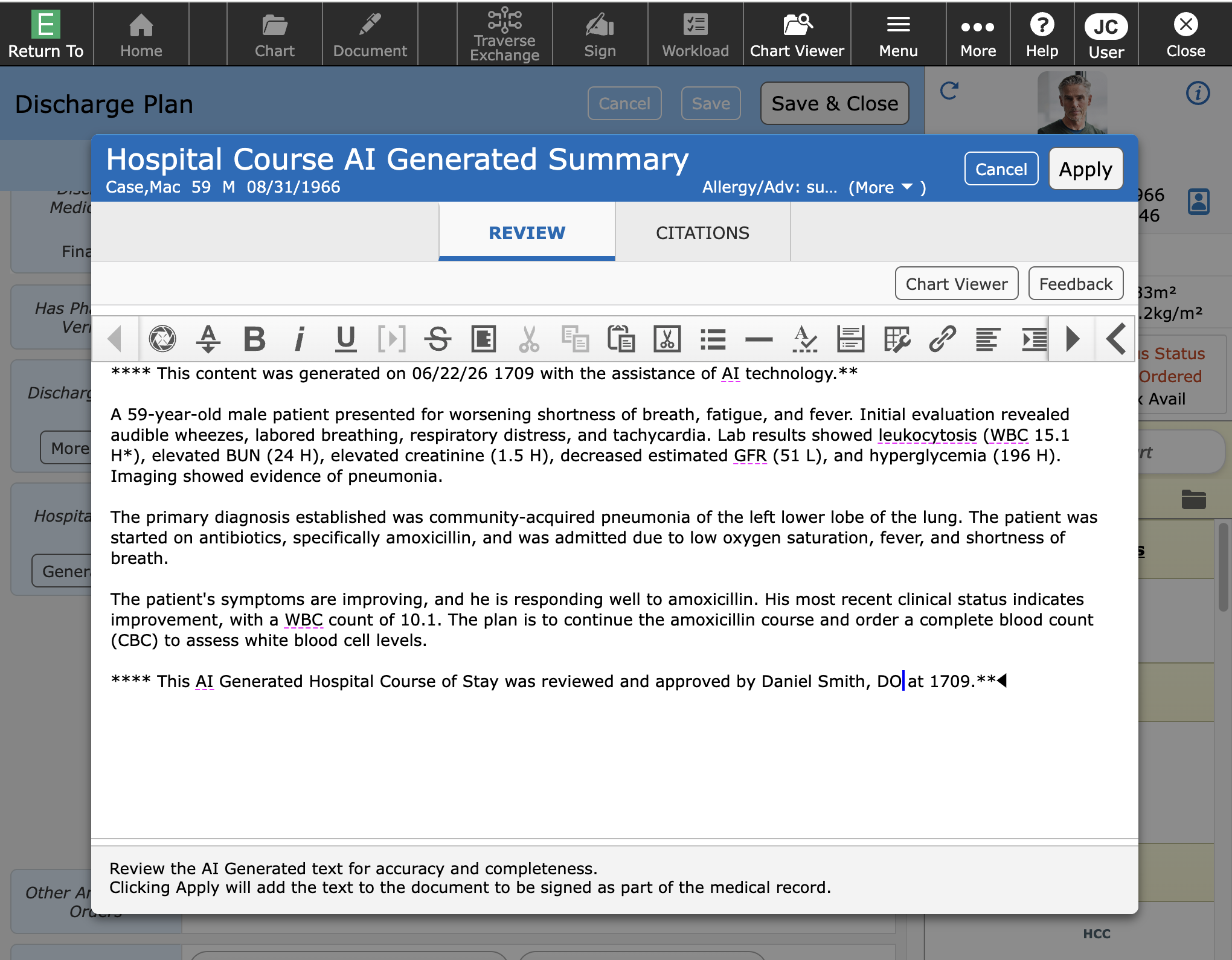Click the Paste clipboard icon
1232x960 pixels.
click(621, 339)
